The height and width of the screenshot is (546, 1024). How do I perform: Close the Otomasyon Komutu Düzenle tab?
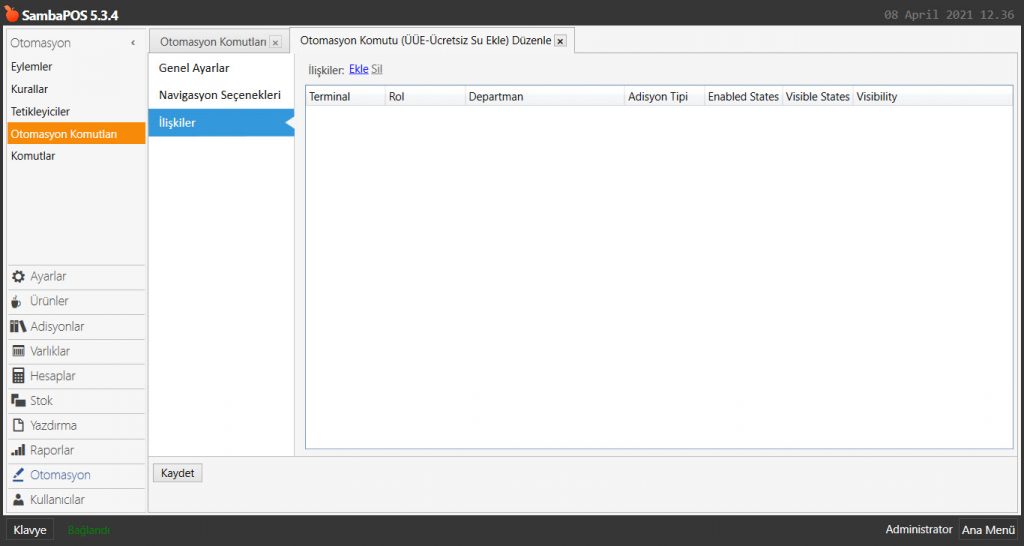click(x=560, y=41)
